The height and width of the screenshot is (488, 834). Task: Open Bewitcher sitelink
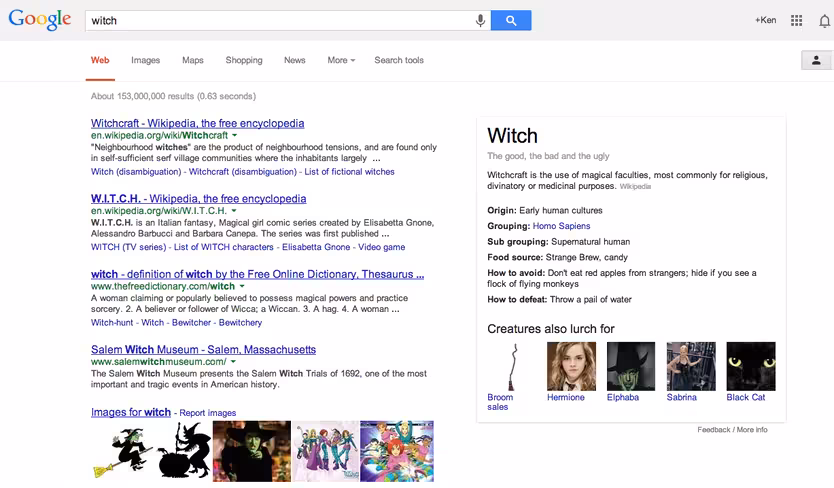pos(191,323)
